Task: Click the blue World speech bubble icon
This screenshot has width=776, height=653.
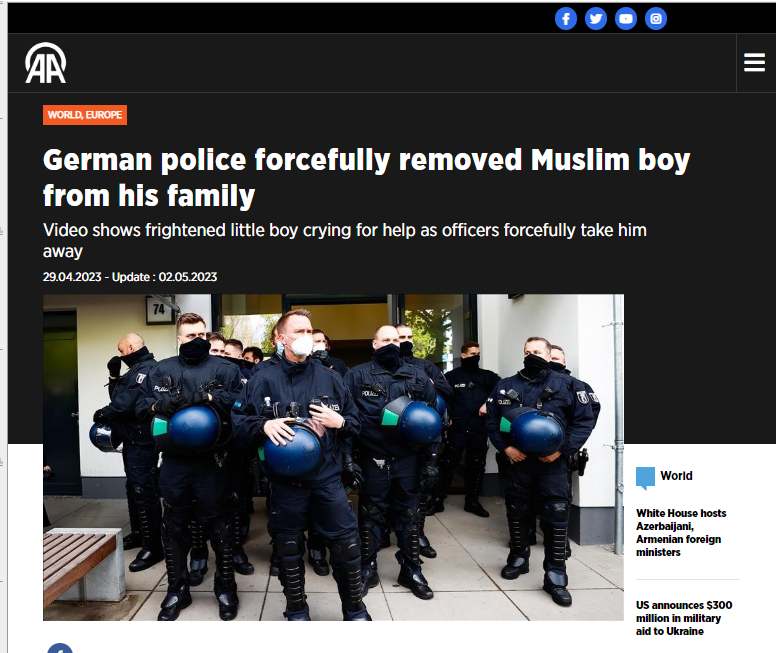Action: pyautogui.click(x=645, y=478)
